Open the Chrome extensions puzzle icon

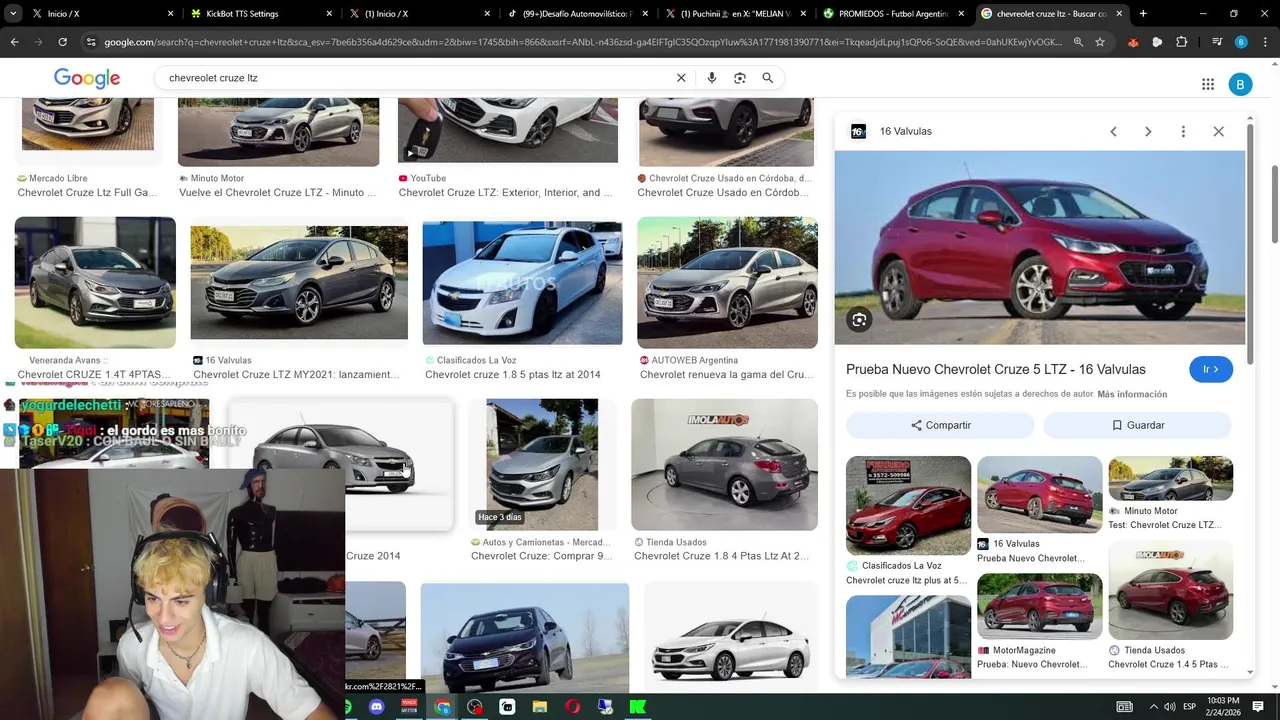[x=1181, y=42]
